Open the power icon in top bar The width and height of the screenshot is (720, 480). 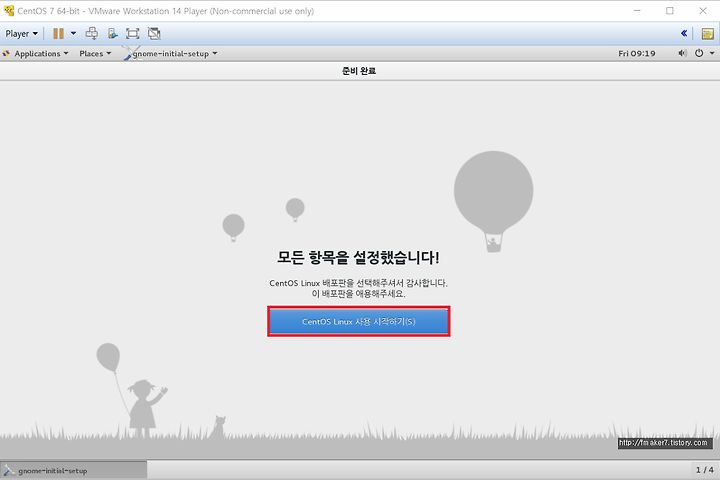coord(699,53)
